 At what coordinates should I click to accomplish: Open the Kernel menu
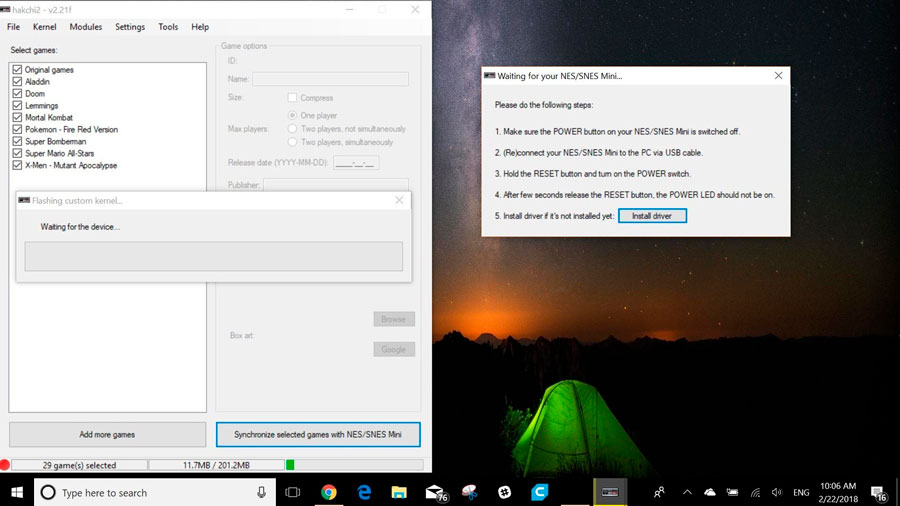tap(44, 27)
